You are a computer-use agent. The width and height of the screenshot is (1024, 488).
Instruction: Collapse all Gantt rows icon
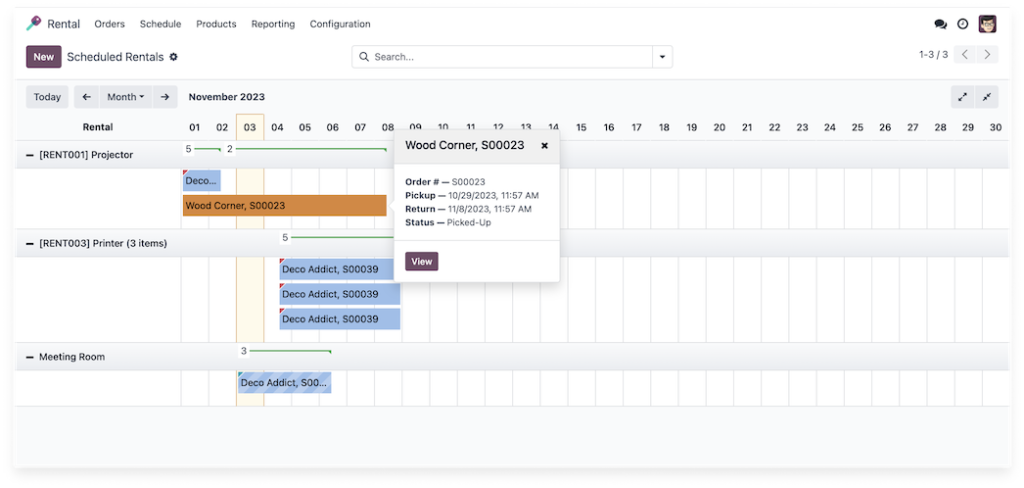(x=987, y=97)
